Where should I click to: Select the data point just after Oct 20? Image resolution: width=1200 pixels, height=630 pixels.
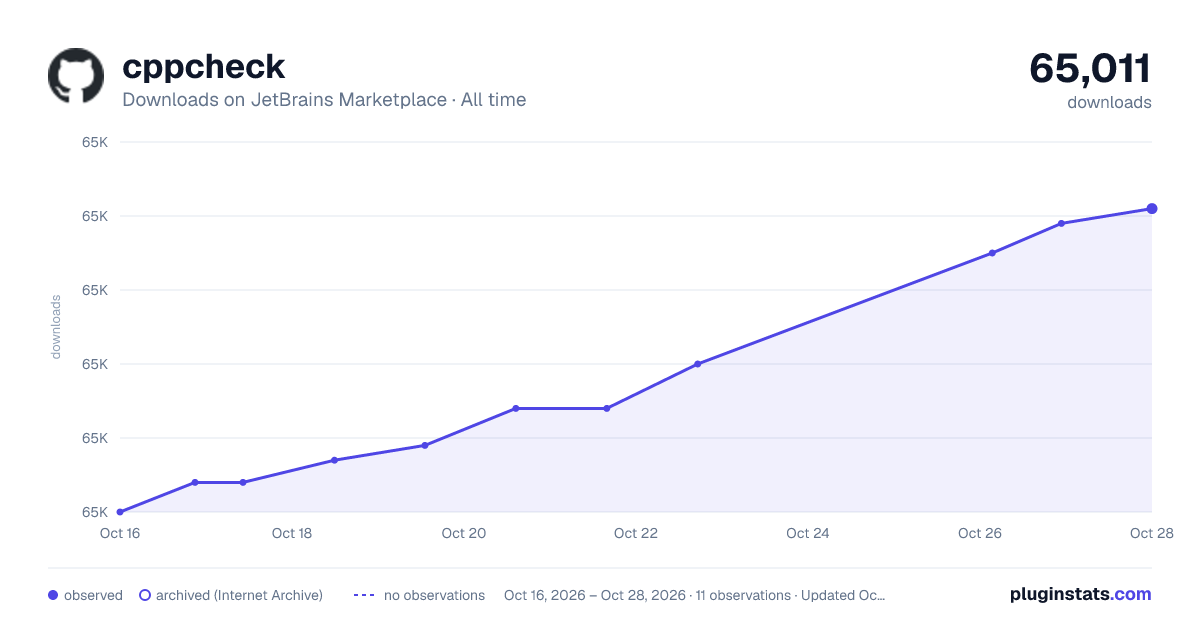(515, 408)
